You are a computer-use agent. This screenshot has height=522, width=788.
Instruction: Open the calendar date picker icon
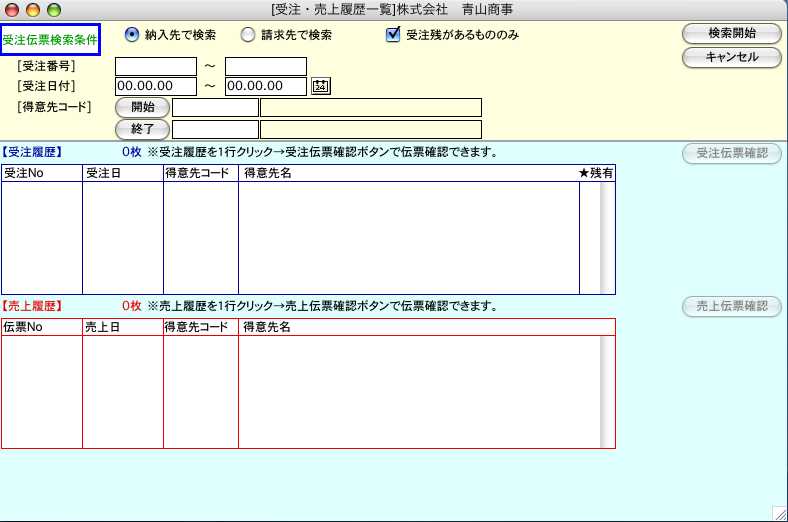click(321, 86)
